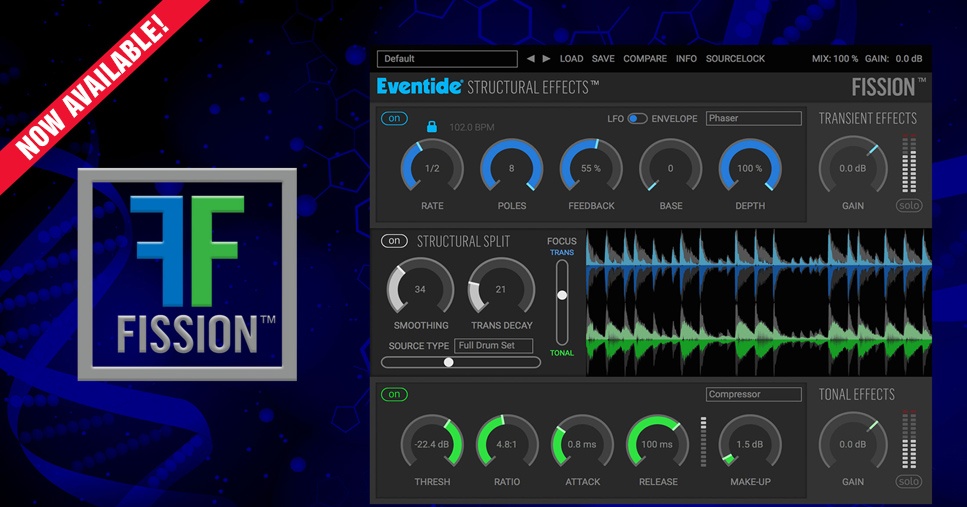The height and width of the screenshot is (507, 967).
Task: Expand the Full Drum Set source type
Action: pyautogui.click(x=493, y=345)
